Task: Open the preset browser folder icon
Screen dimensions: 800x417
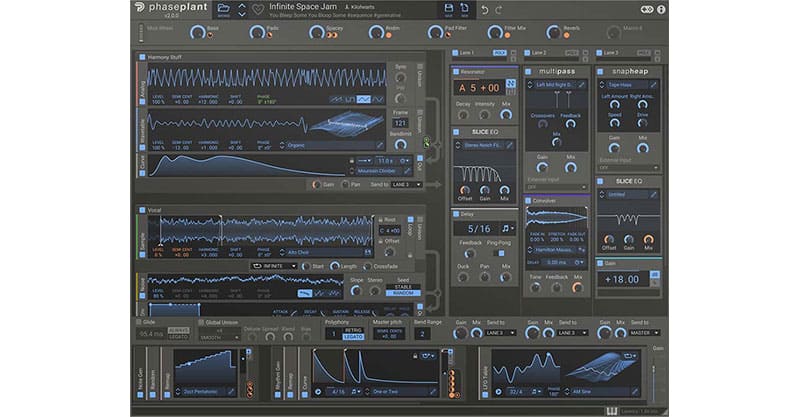Action: [x=223, y=8]
